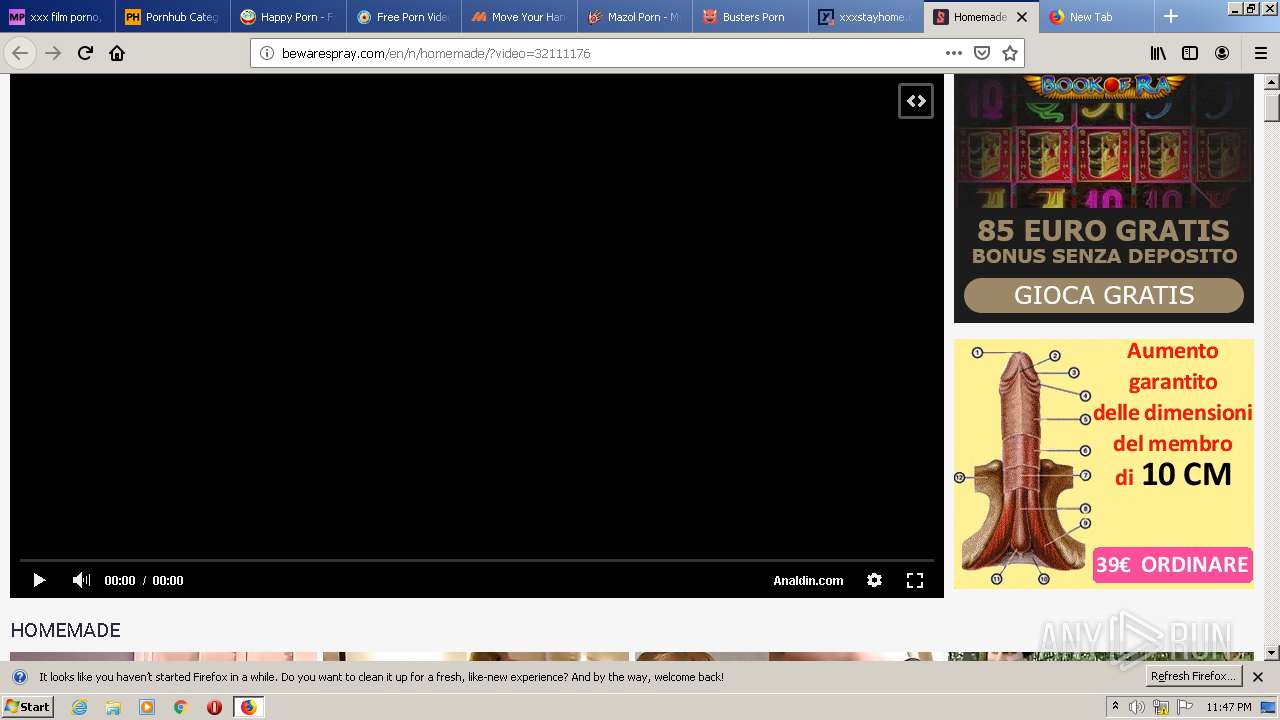Open the Windows Start menu
Image resolution: width=1280 pixels, height=720 pixels.
point(27,707)
